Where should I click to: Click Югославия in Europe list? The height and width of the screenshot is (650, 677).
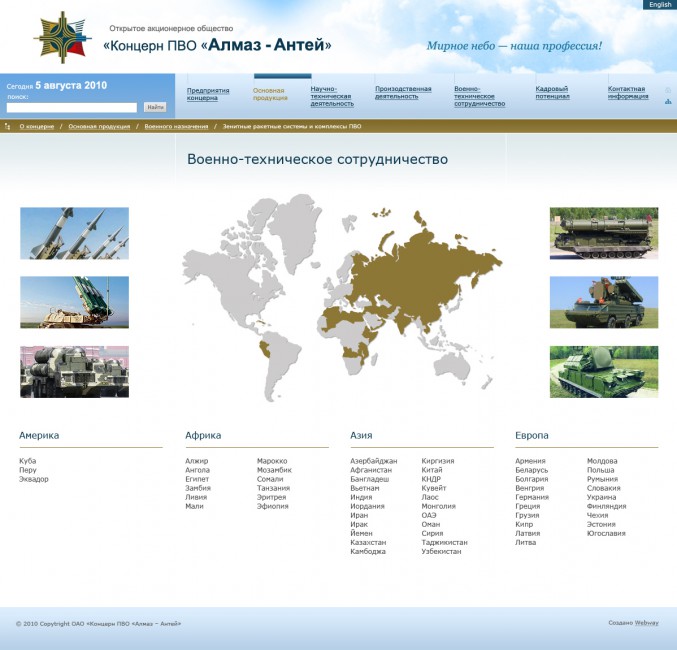coord(606,533)
